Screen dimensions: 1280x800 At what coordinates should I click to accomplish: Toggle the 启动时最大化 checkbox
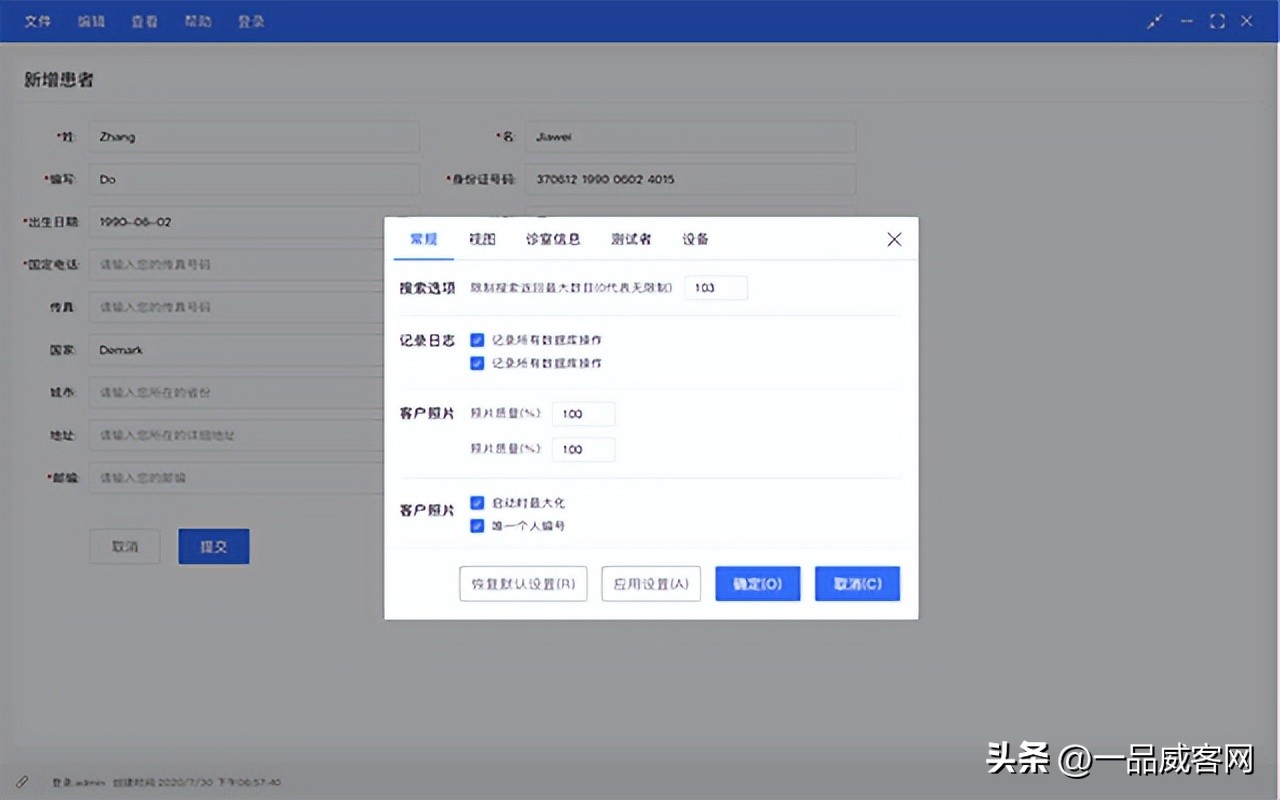(477, 502)
